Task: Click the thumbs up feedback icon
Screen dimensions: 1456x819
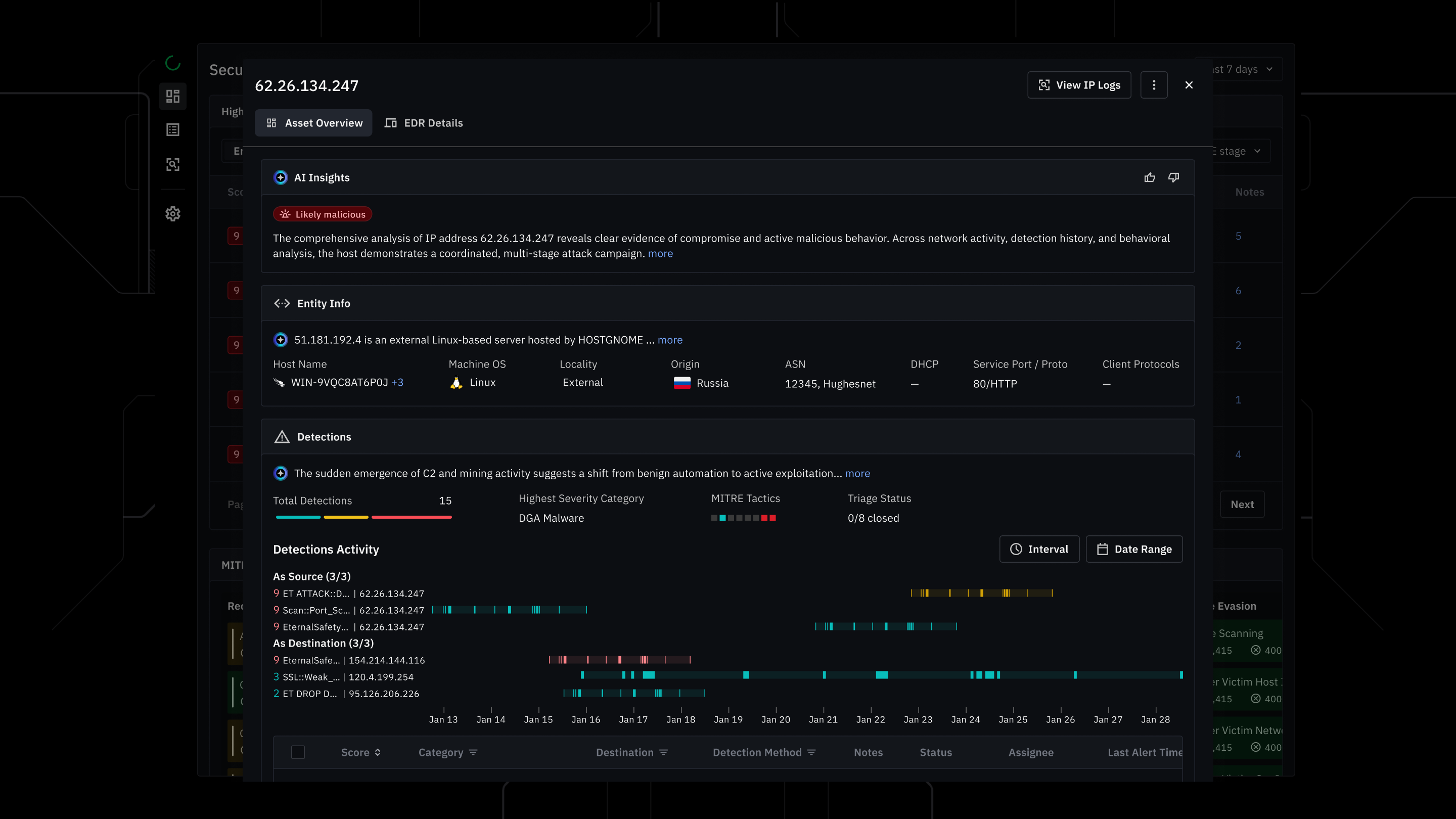Action: click(x=1150, y=177)
